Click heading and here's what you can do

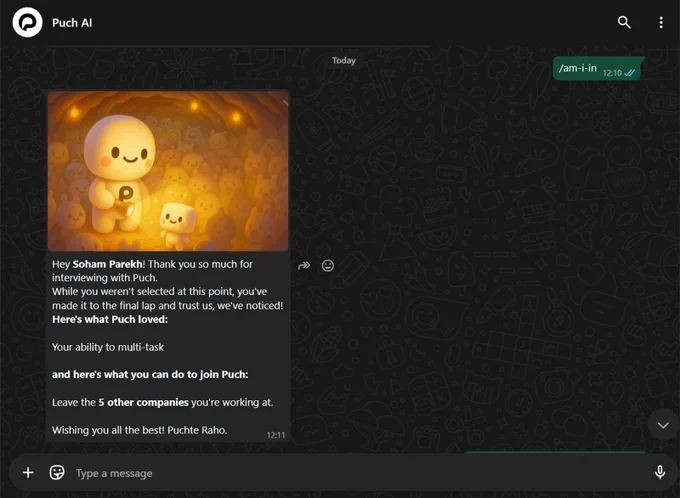150,374
